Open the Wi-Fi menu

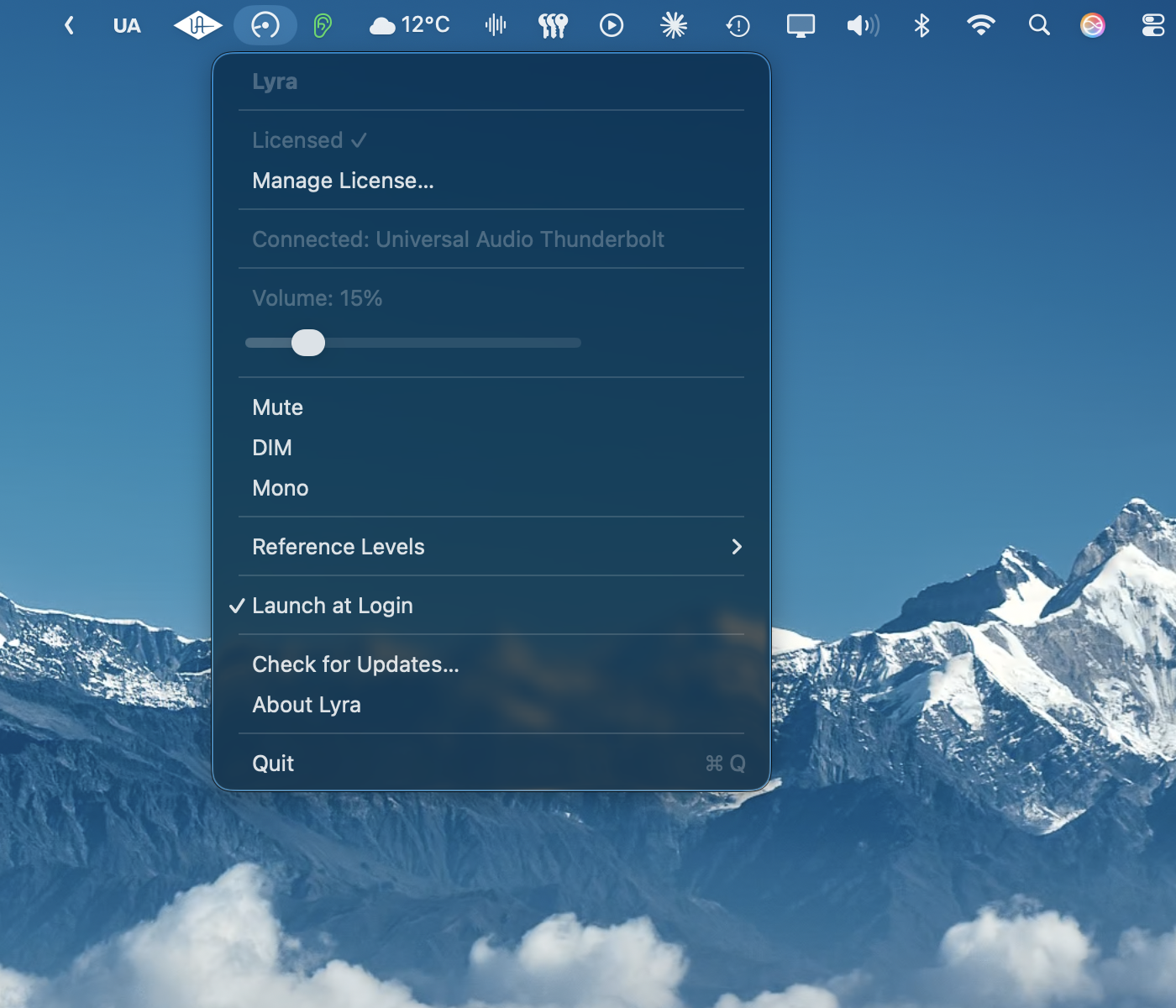point(980,26)
